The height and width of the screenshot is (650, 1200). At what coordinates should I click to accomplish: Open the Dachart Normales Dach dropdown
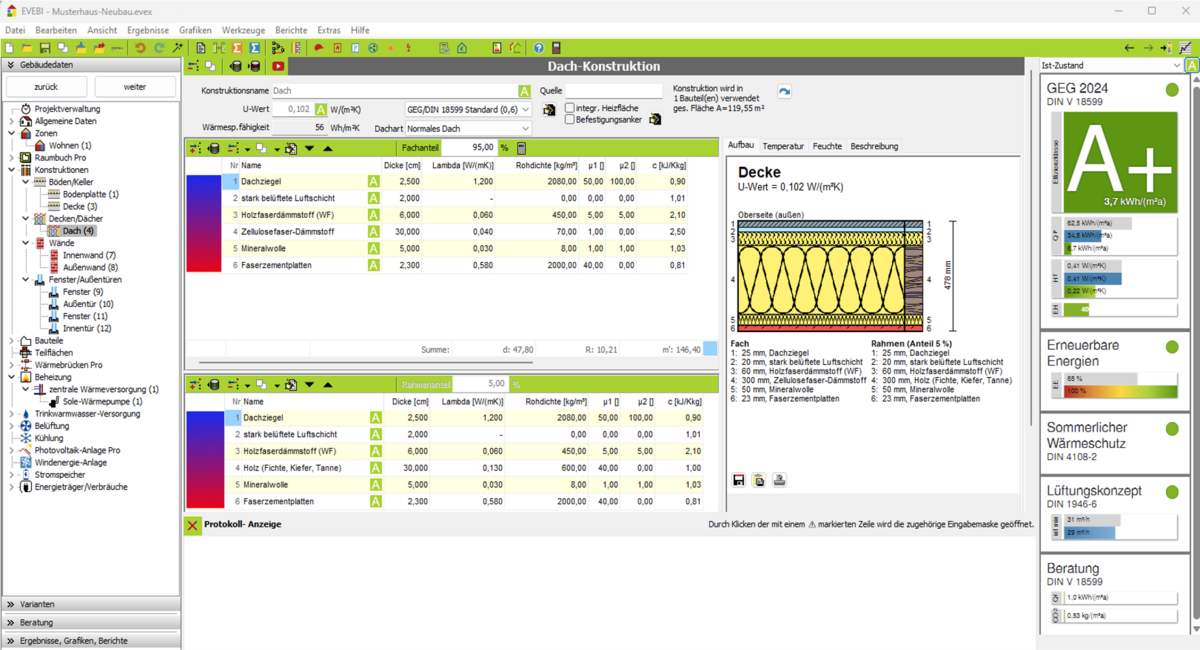click(x=468, y=128)
